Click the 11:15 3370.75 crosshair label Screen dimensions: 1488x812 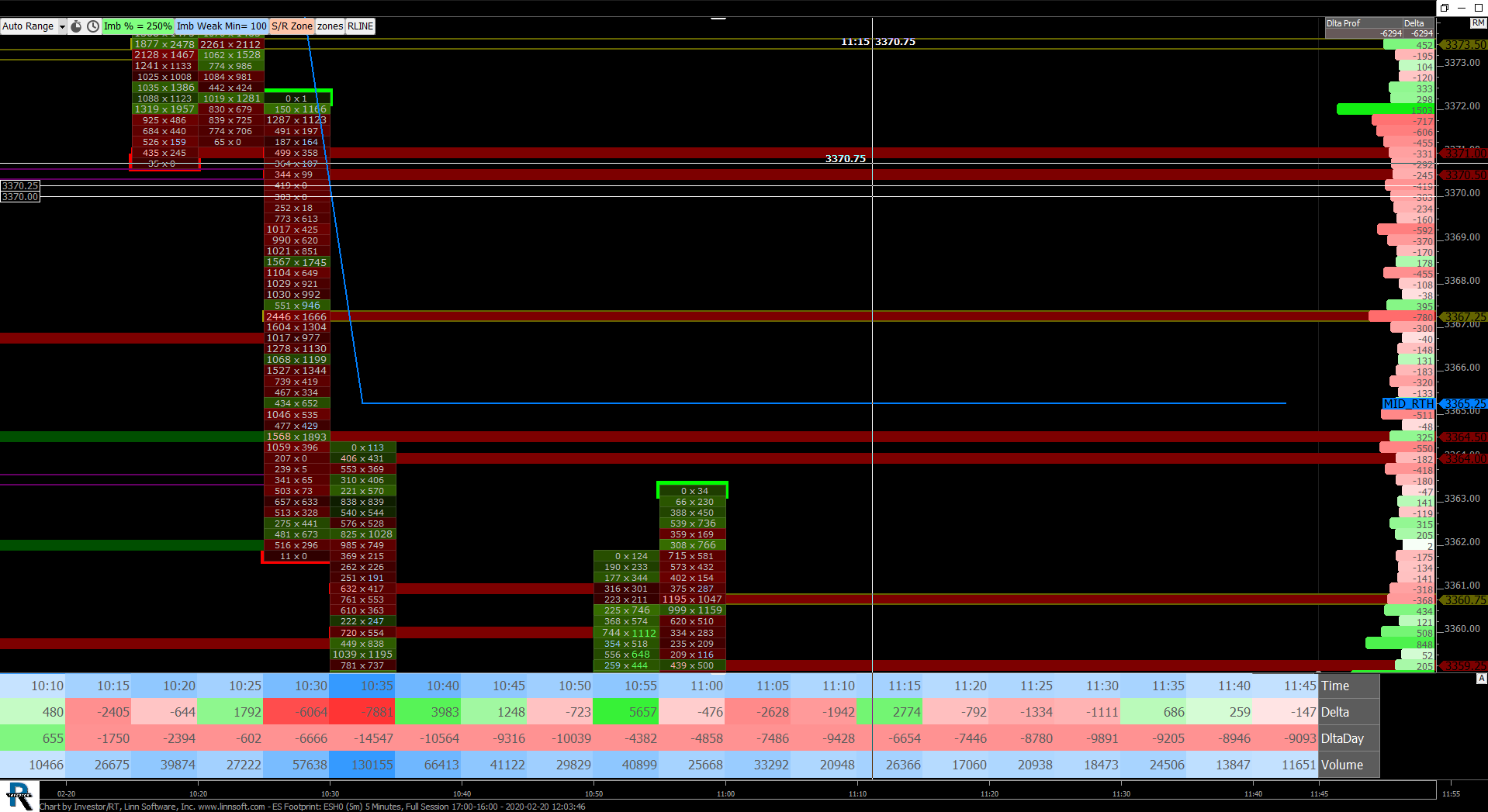(x=878, y=42)
